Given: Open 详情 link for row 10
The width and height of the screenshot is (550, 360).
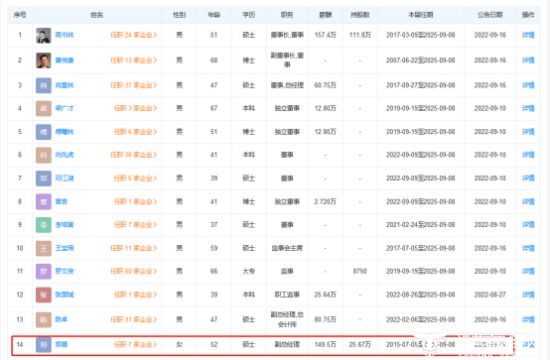Looking at the screenshot, I should pyautogui.click(x=528, y=248).
